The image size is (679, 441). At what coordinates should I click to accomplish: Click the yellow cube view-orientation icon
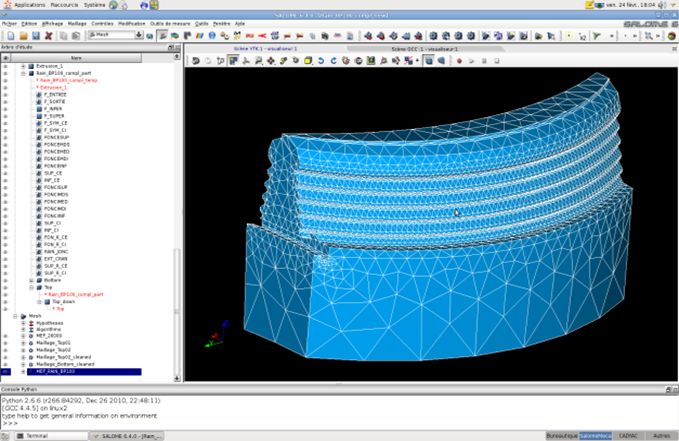point(308,61)
